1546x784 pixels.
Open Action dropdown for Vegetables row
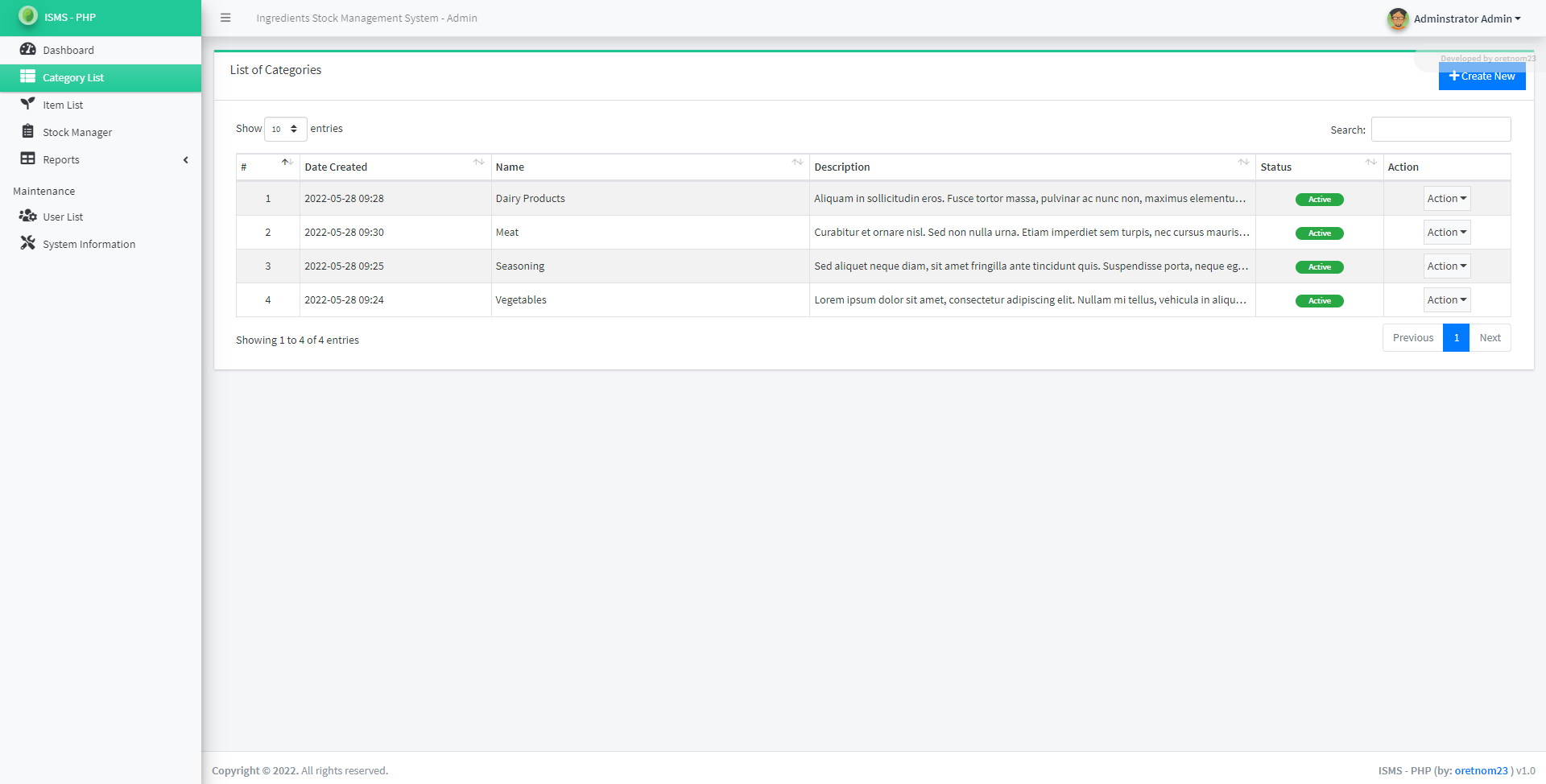[1447, 300]
